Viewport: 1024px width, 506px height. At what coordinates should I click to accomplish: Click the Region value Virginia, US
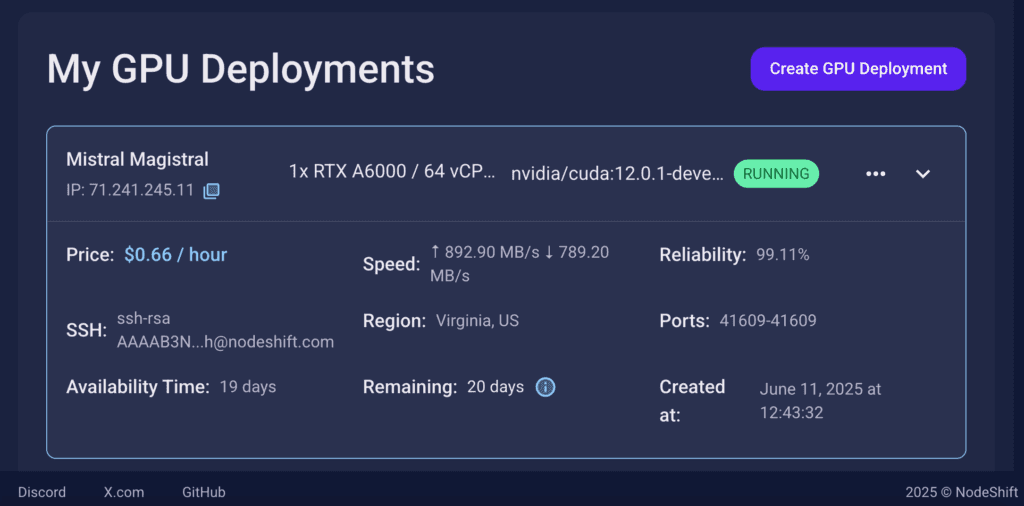coord(477,321)
